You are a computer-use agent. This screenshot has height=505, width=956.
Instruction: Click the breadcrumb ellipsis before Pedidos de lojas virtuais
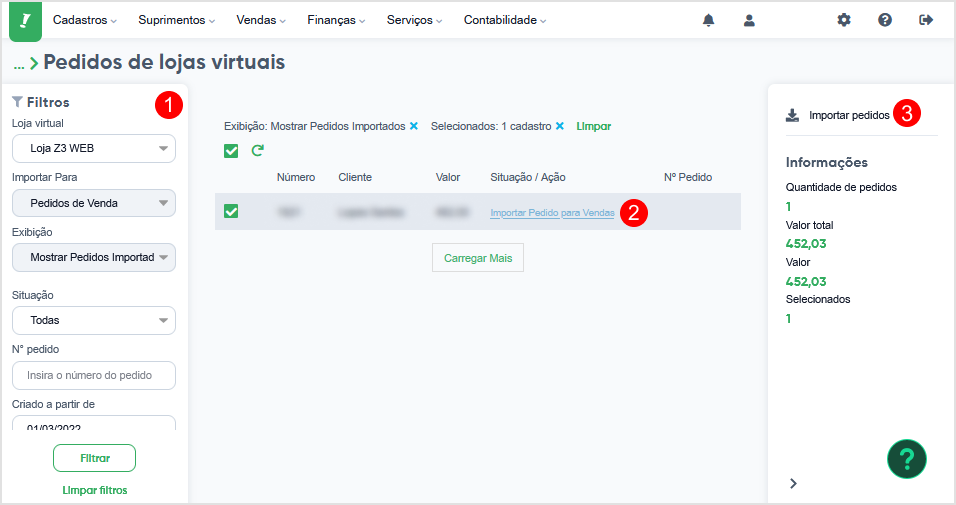pos(19,64)
